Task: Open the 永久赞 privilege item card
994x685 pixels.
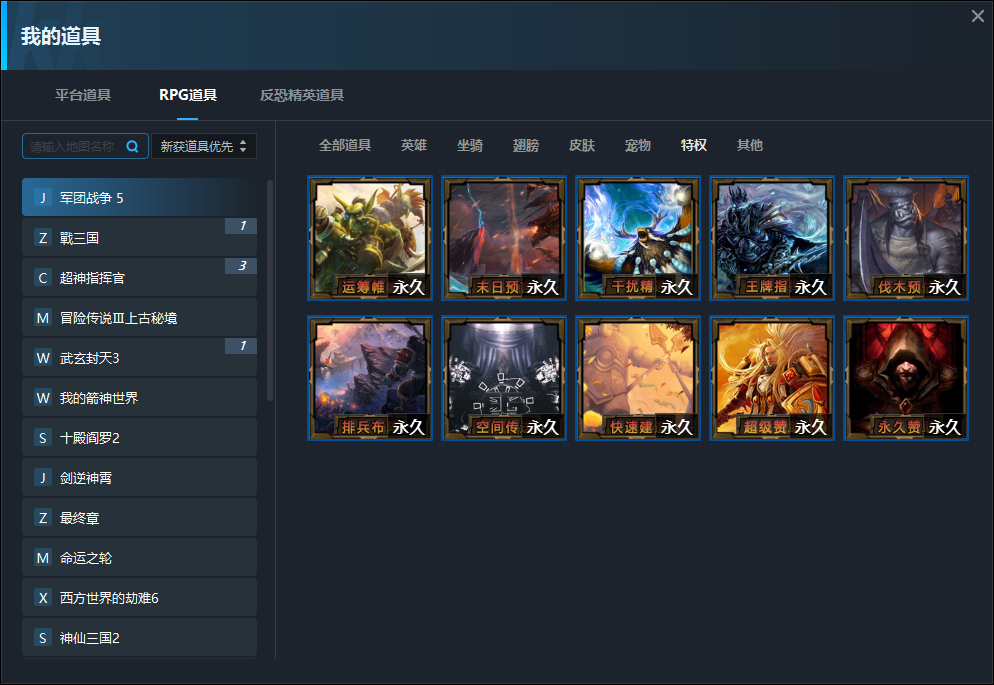Action: 907,378
